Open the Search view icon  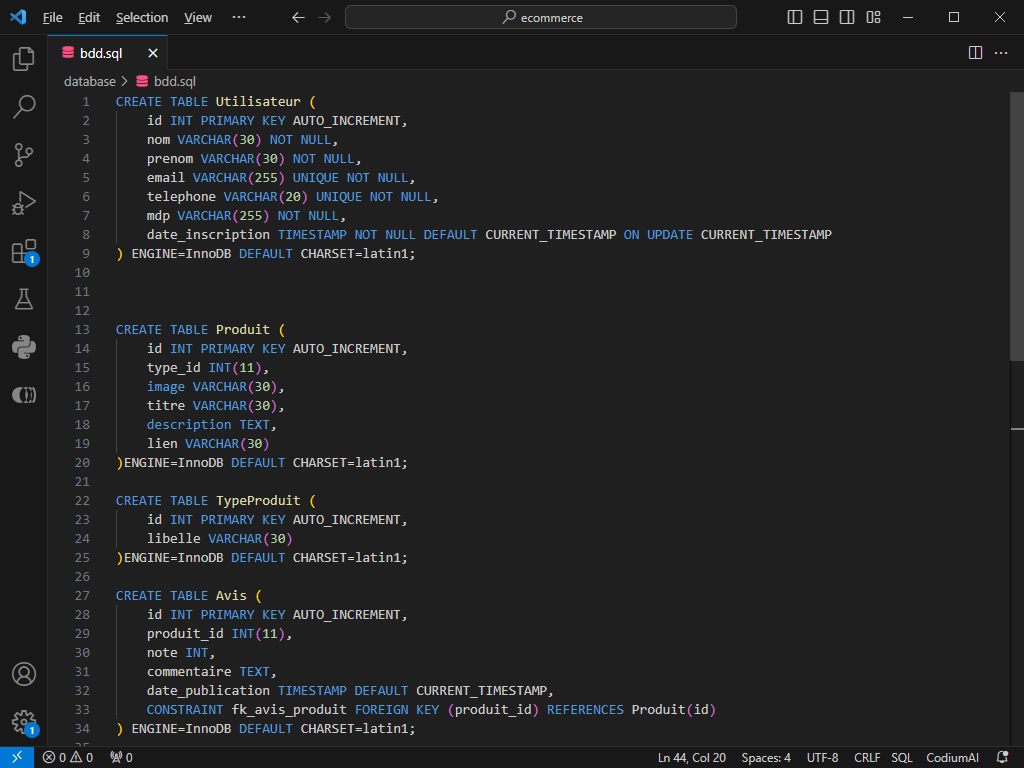tap(24, 107)
